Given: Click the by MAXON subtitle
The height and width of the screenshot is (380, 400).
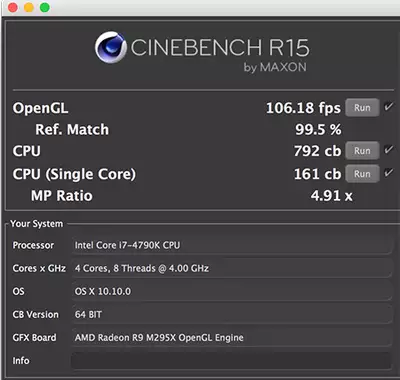Looking at the screenshot, I should [275, 67].
